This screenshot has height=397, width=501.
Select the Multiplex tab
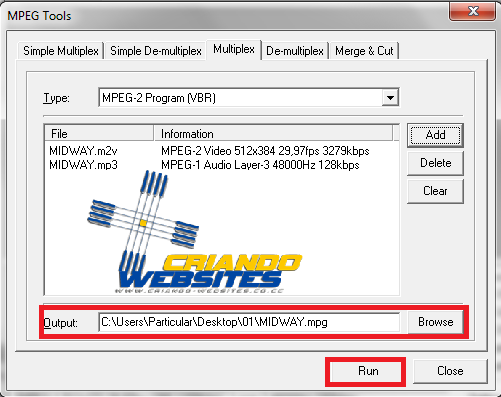click(234, 50)
